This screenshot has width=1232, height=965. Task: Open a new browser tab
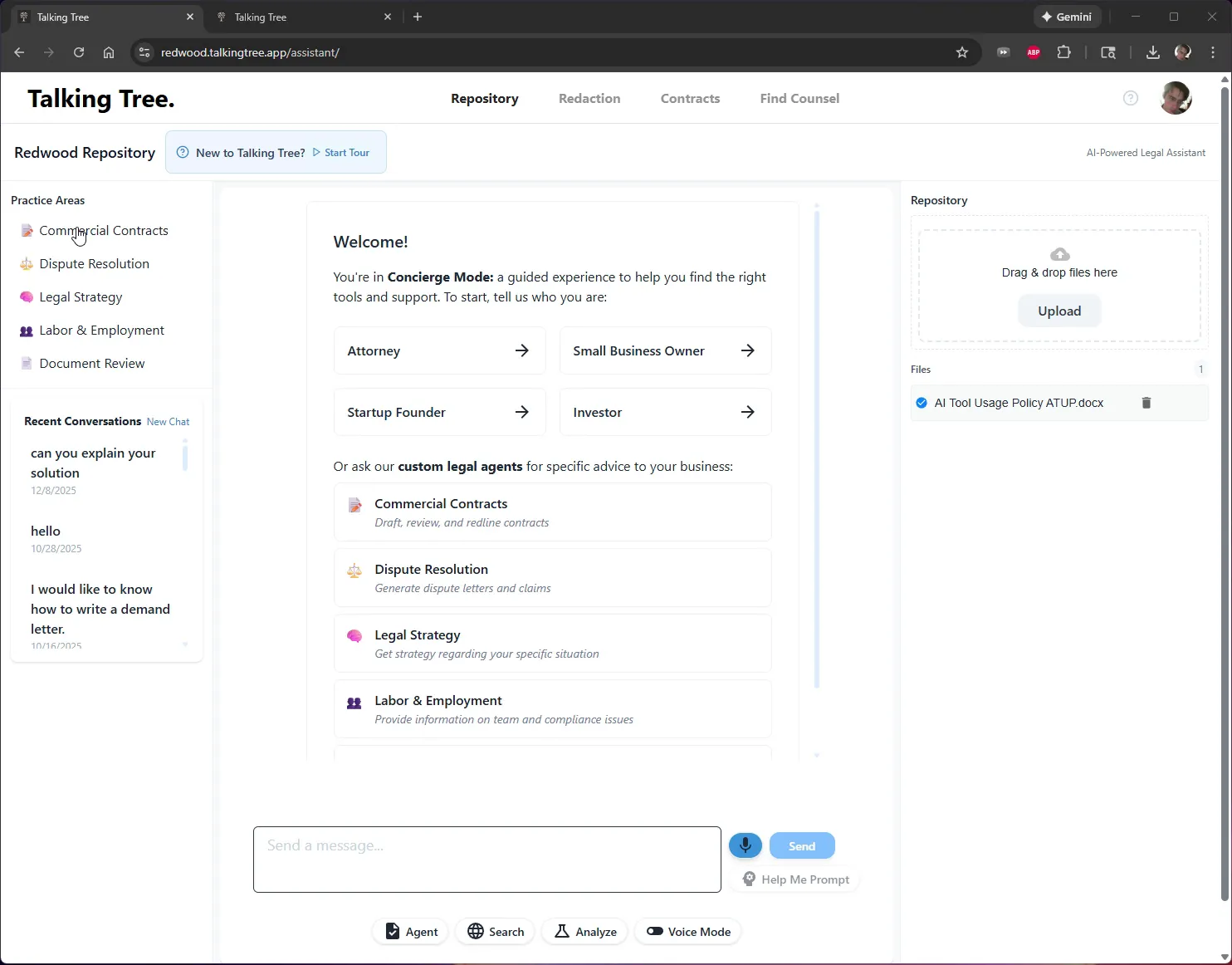click(418, 17)
